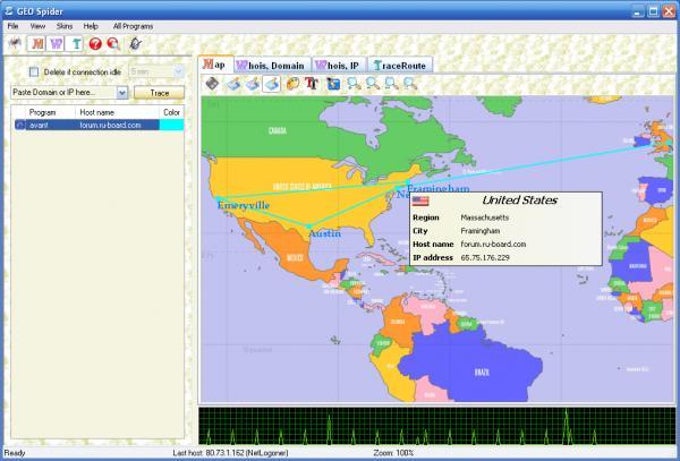Click the Host name column header
Image resolution: width=680 pixels, height=461 pixels.
[x=117, y=112]
